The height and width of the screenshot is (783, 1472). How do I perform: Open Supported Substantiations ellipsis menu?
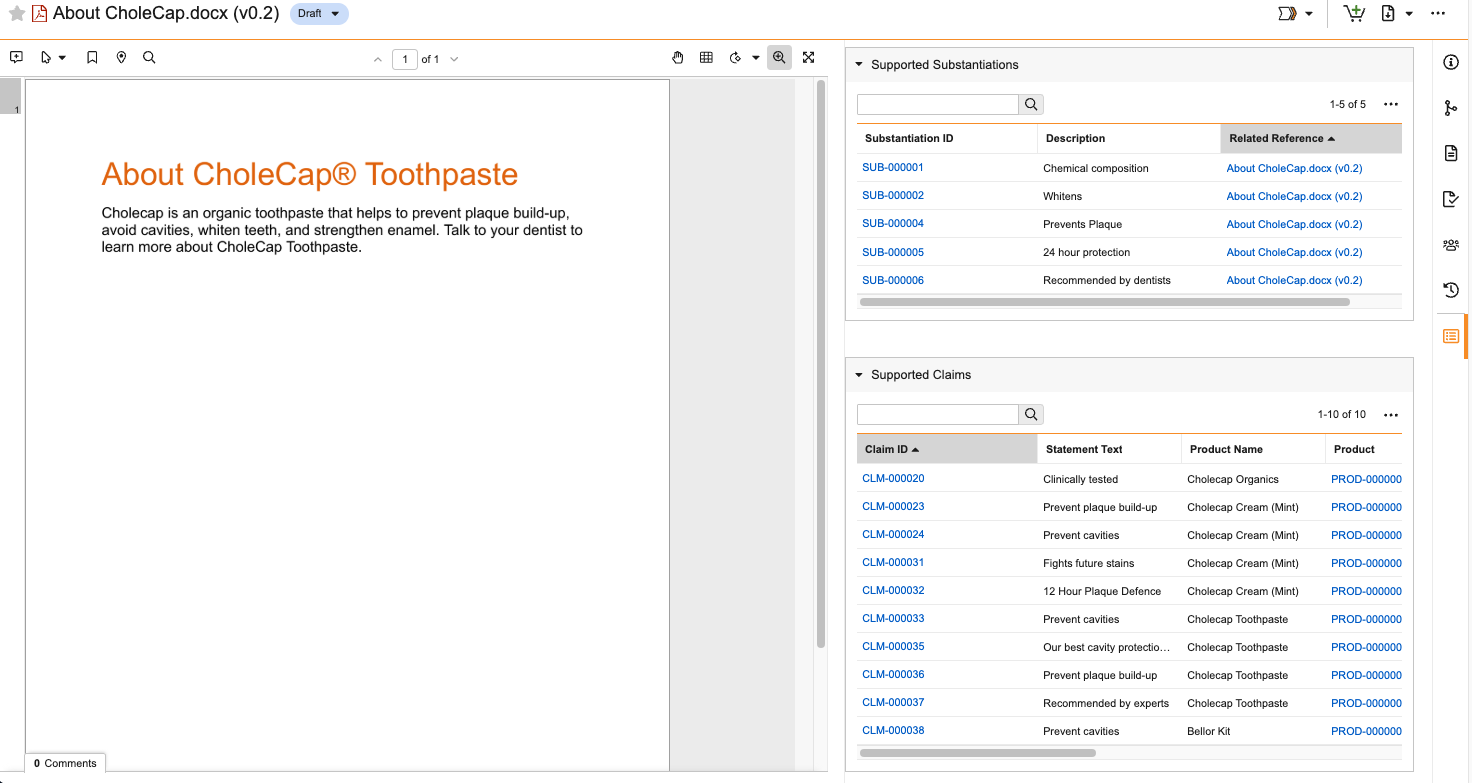[1391, 104]
